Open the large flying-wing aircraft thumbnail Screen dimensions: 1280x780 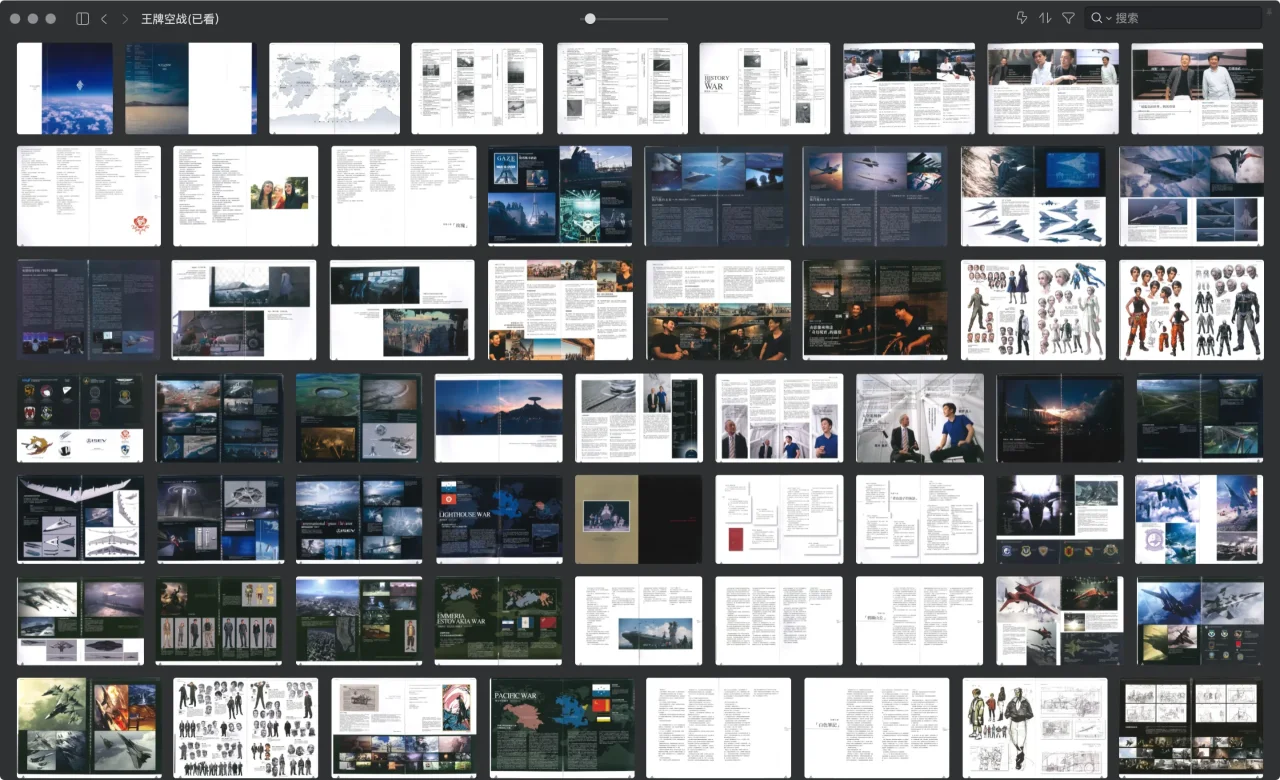(80, 519)
